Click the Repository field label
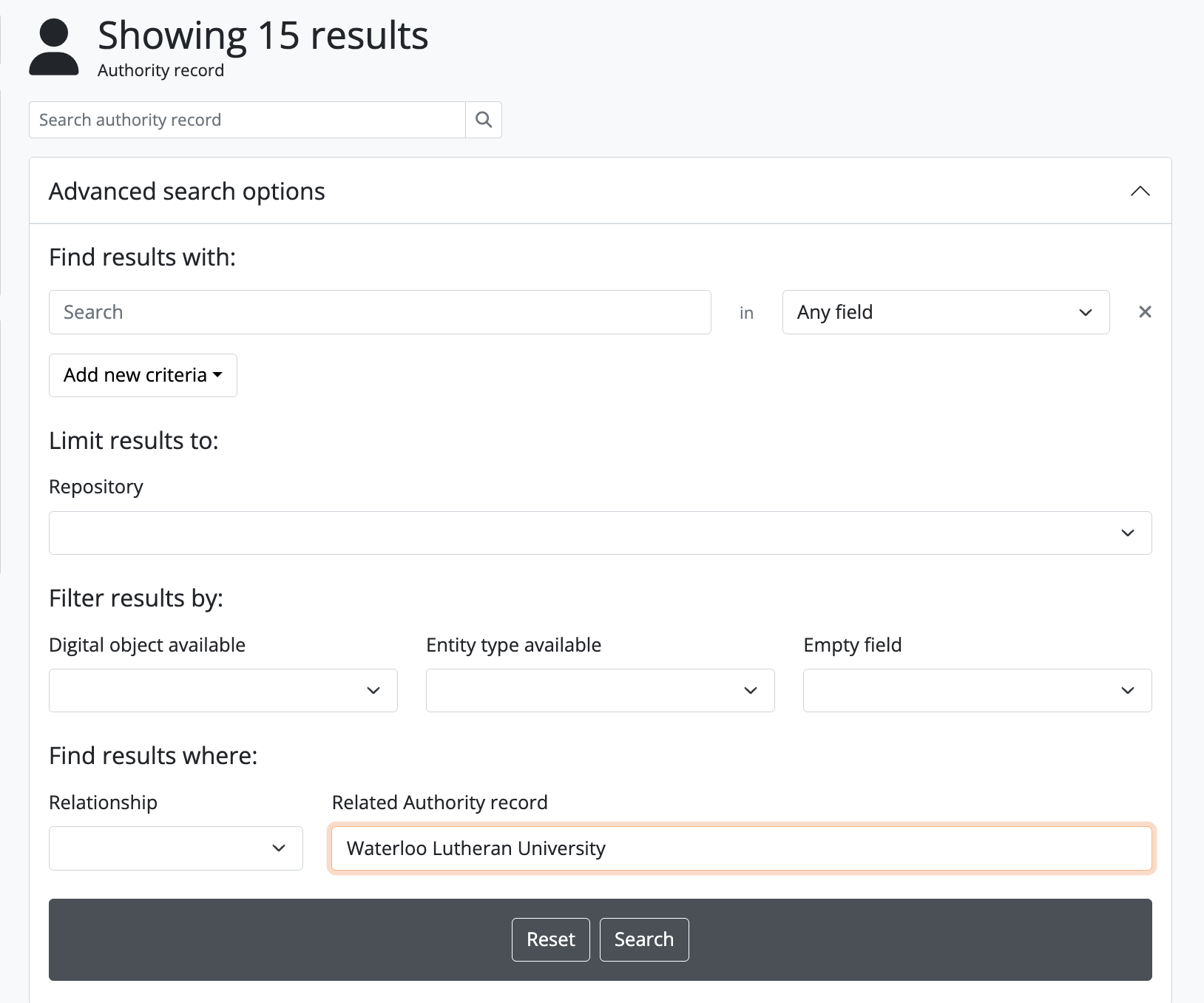The height and width of the screenshot is (1003, 1204). tap(96, 487)
